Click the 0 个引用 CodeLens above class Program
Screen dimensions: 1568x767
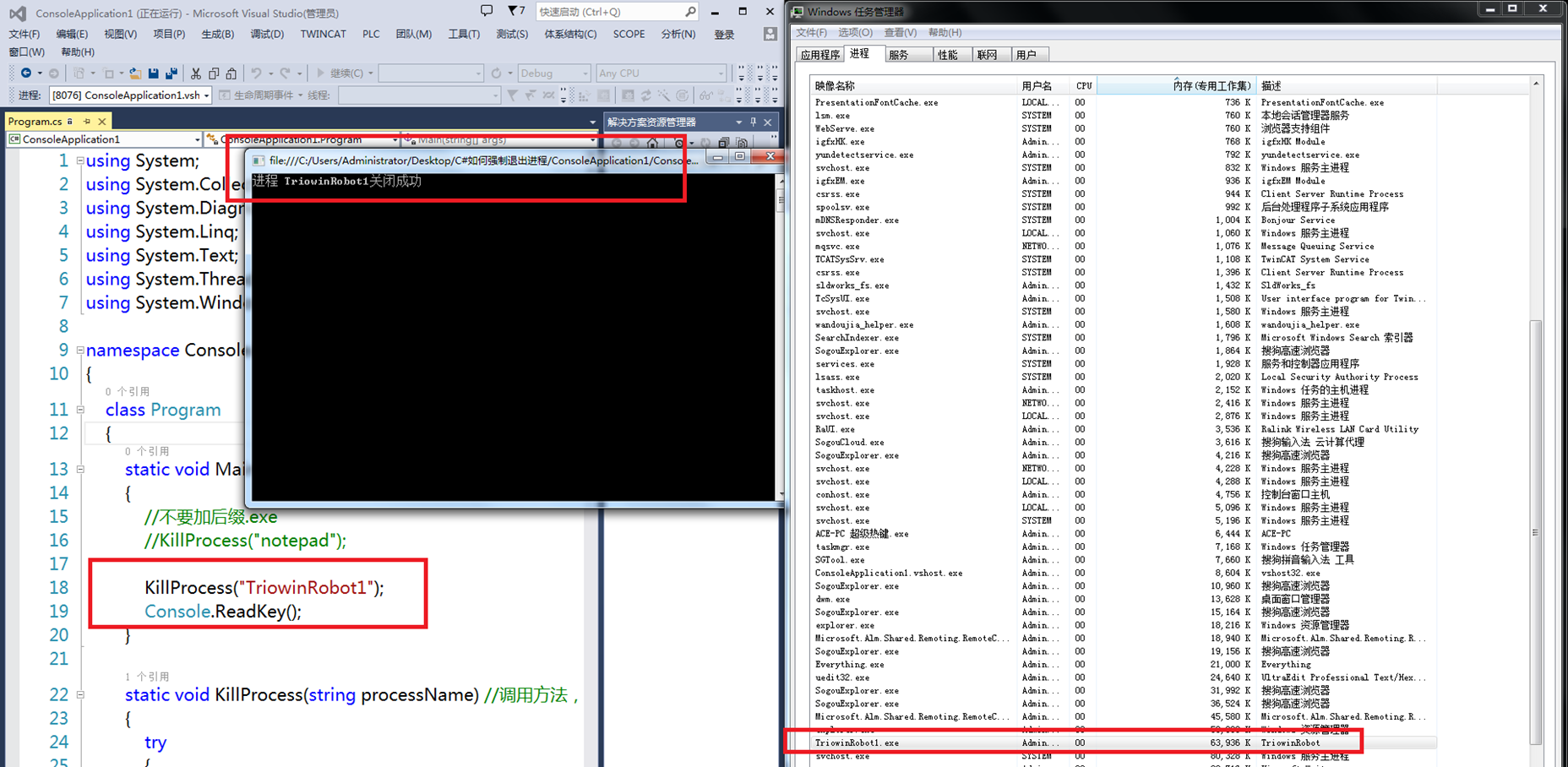pyautogui.click(x=128, y=391)
